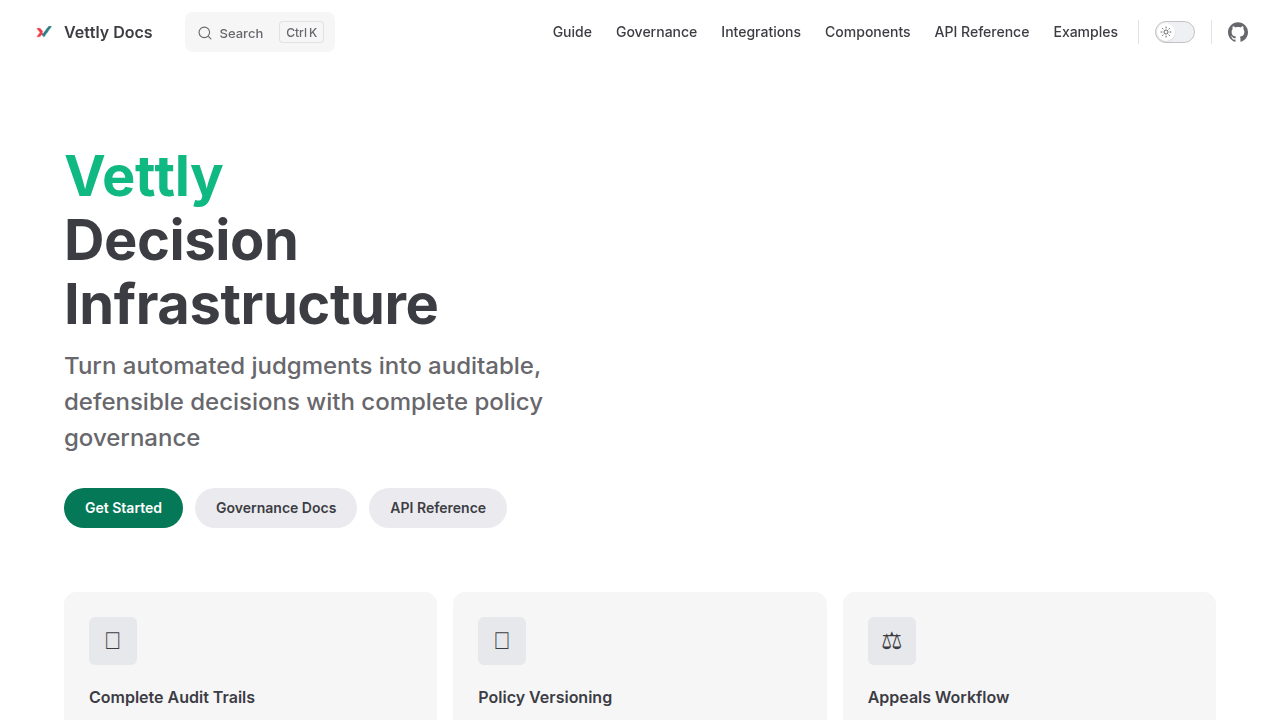
Task: Click the green Vettly hero heading
Action: click(x=144, y=176)
